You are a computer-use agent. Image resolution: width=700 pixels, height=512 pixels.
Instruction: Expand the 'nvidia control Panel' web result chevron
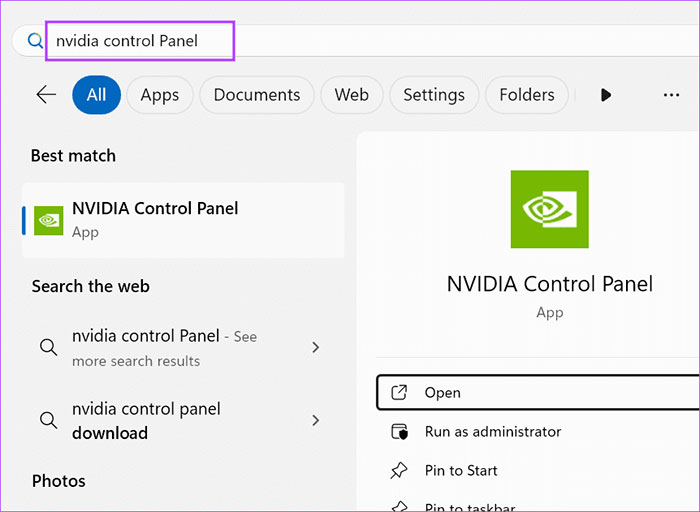[x=316, y=348]
